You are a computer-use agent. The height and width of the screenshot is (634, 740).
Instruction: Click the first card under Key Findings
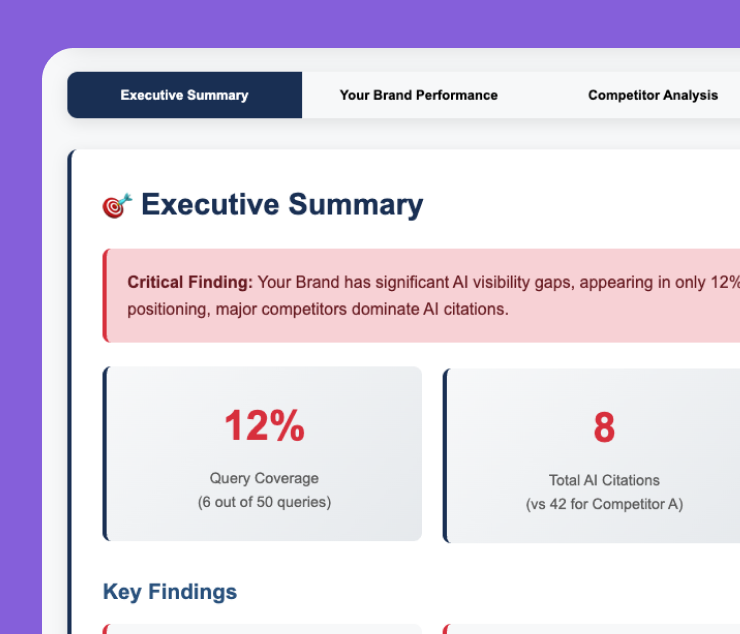pos(262,629)
